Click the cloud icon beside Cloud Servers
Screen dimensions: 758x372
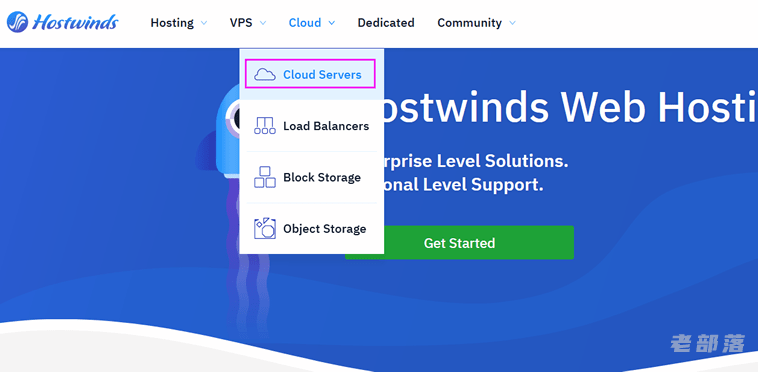(x=265, y=74)
